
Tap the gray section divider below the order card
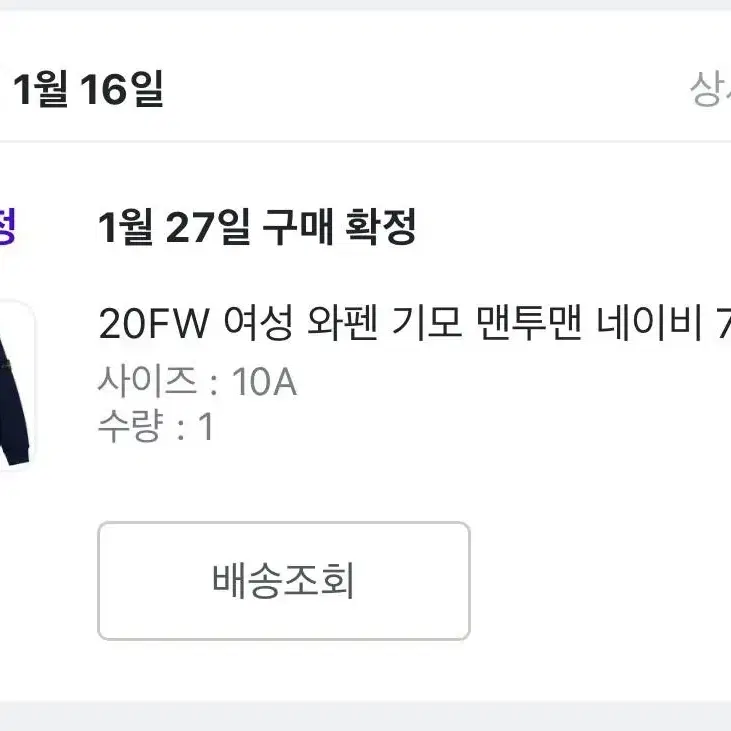click(366, 716)
